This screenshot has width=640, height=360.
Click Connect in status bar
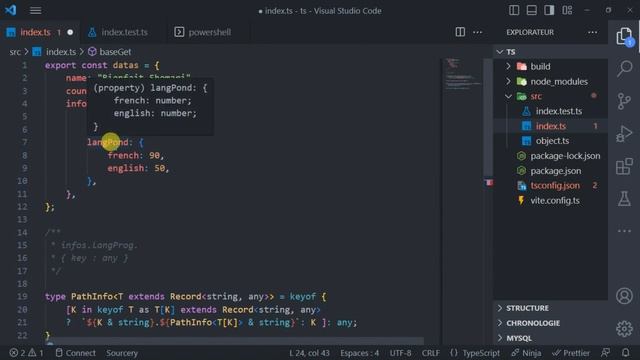pyautogui.click(x=76, y=353)
